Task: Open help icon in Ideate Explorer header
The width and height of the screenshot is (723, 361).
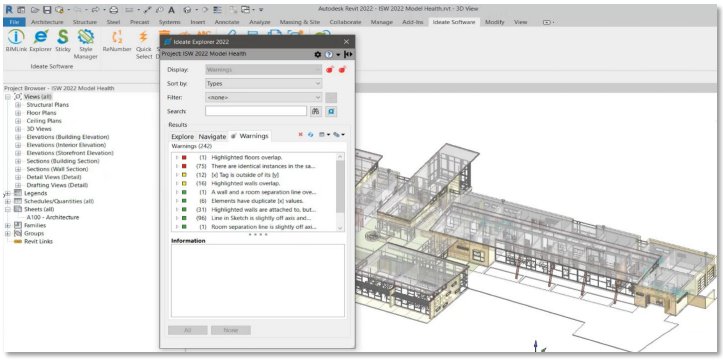Action: coord(329,54)
